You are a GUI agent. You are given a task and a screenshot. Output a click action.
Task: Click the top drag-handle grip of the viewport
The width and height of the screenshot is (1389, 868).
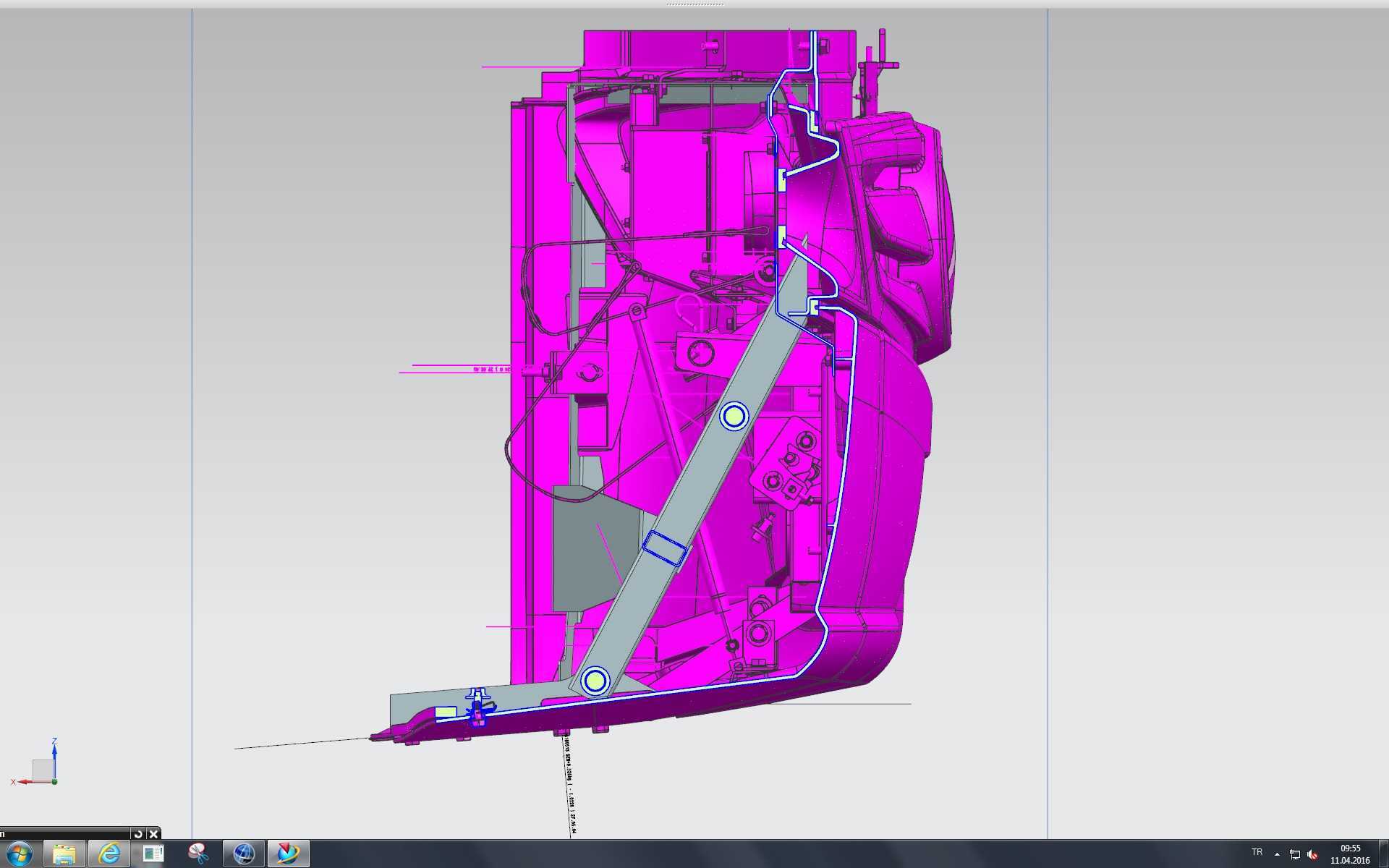coord(694,4)
